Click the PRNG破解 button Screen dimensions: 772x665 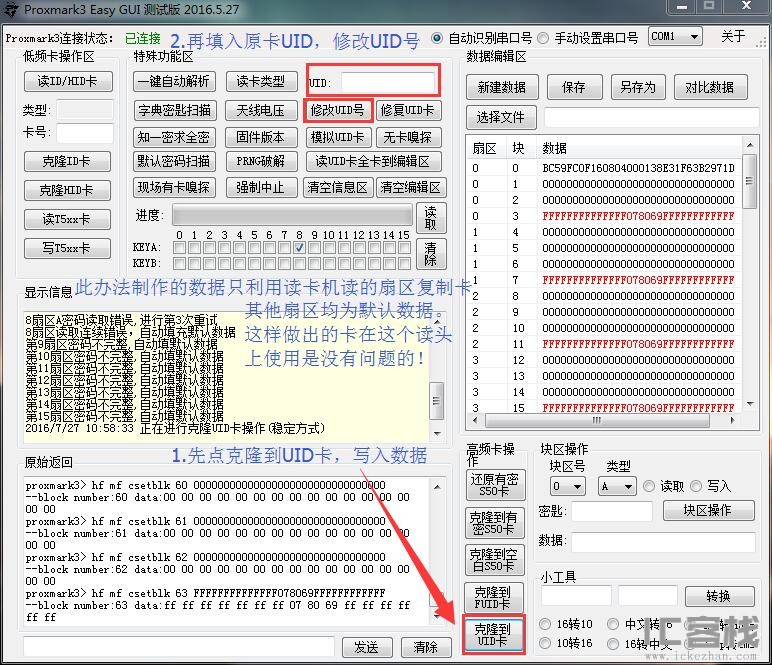261,161
